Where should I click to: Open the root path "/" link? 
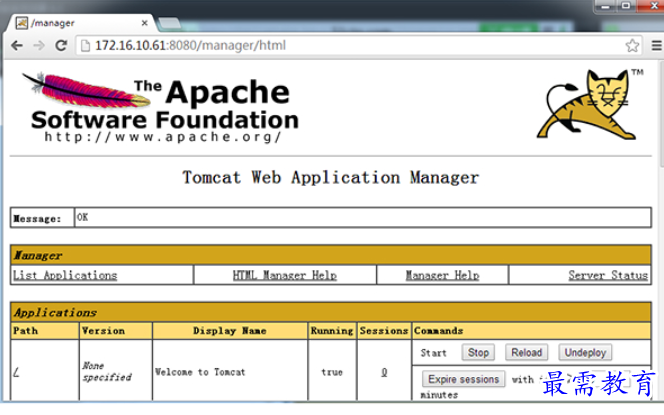click(x=16, y=372)
